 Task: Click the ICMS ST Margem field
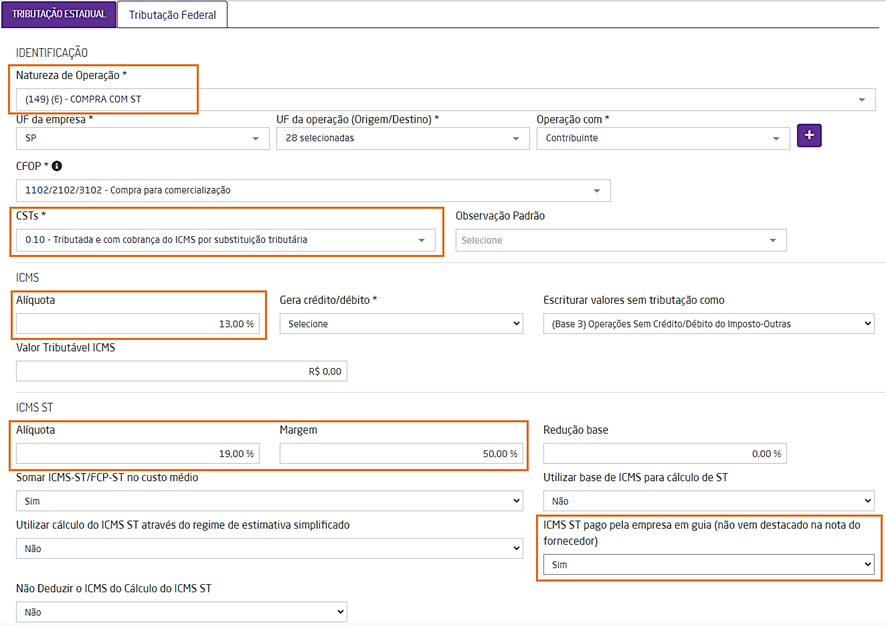(401, 453)
